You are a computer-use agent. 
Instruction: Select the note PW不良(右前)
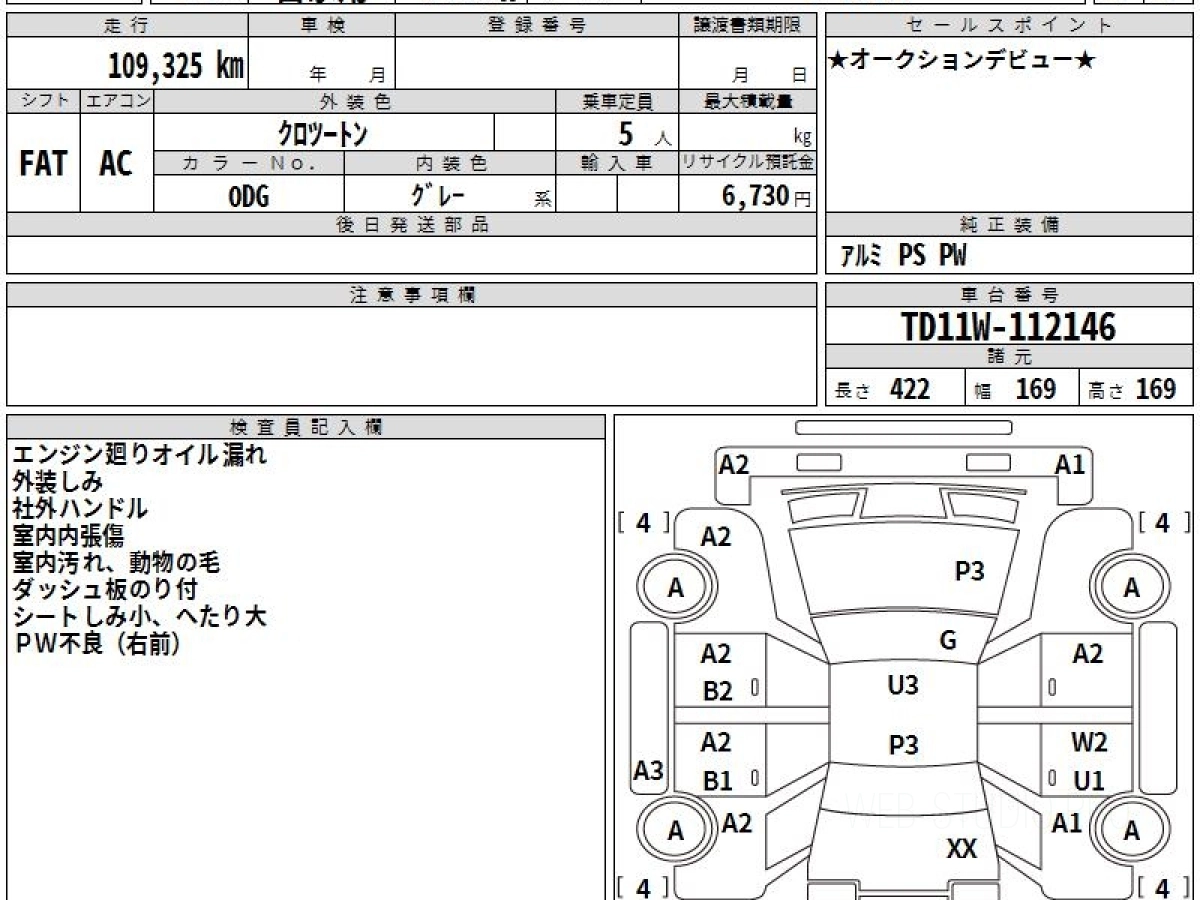pos(98,645)
